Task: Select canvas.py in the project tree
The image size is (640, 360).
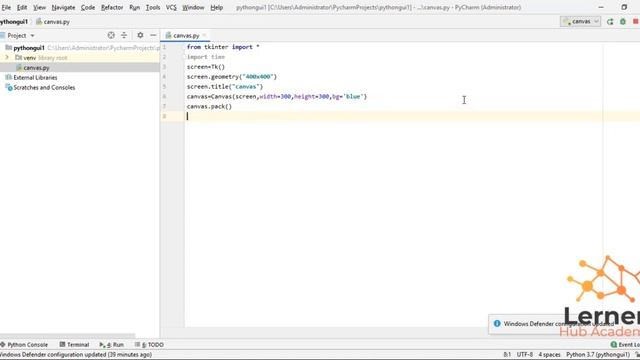Action: [x=36, y=68]
